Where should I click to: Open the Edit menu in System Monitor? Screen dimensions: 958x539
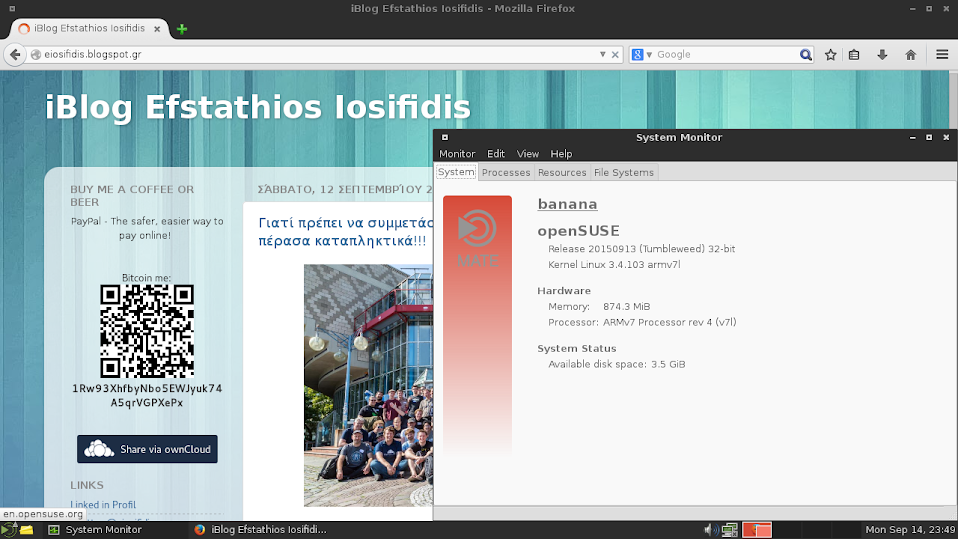pyautogui.click(x=495, y=154)
